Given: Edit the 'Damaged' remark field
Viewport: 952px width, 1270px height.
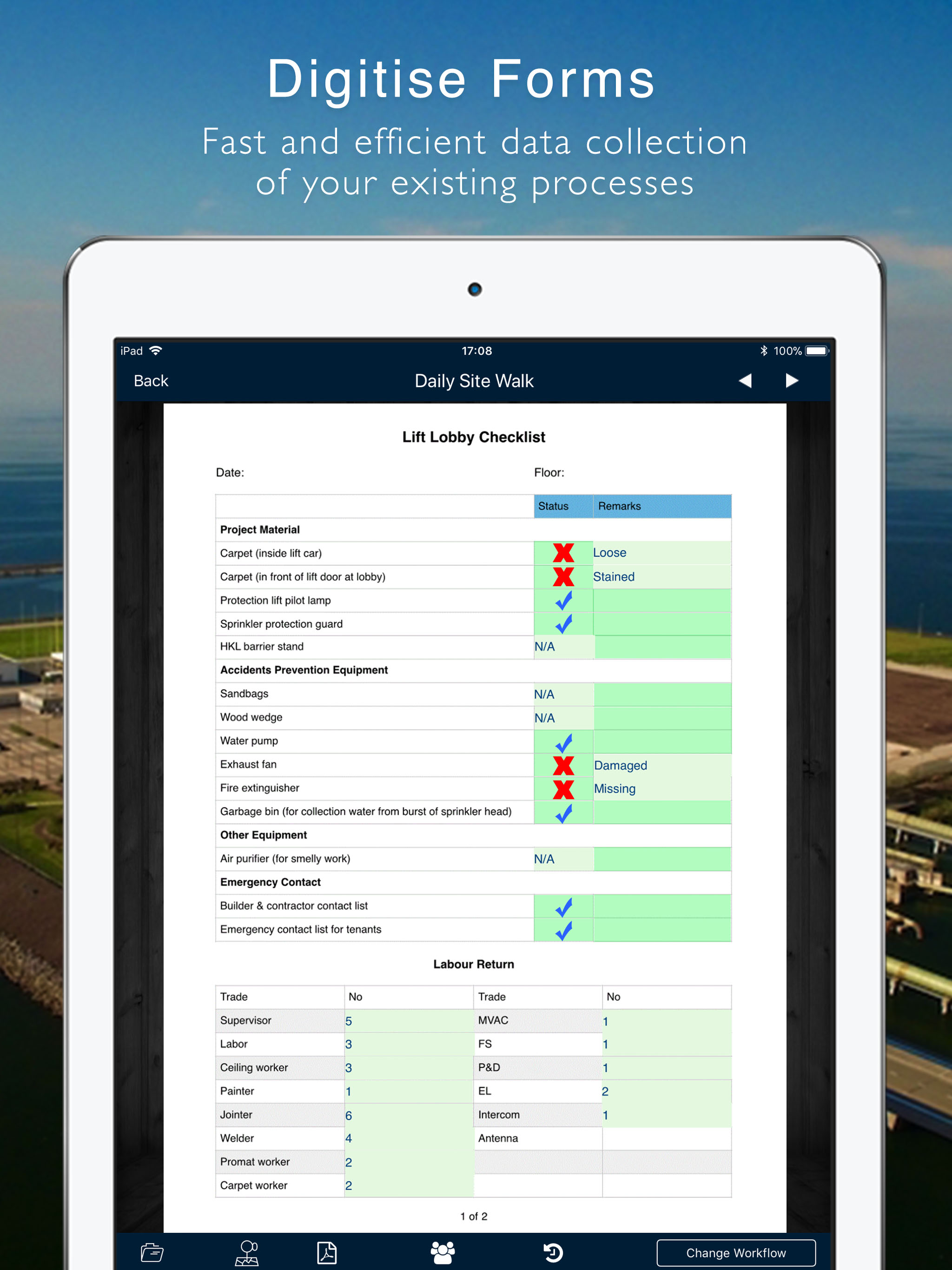Looking at the screenshot, I should click(662, 765).
